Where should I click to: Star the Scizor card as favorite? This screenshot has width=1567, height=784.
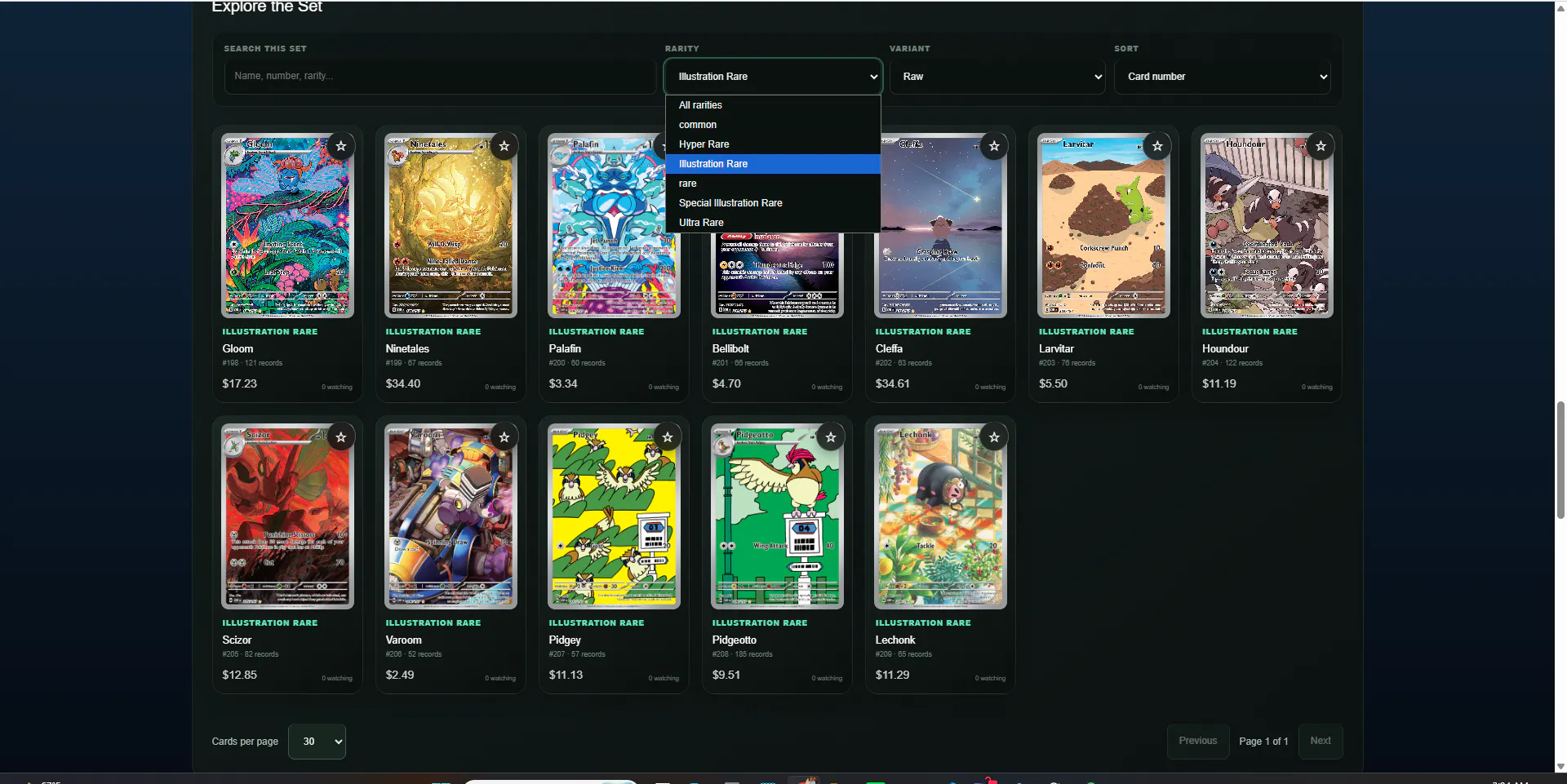[x=341, y=437]
